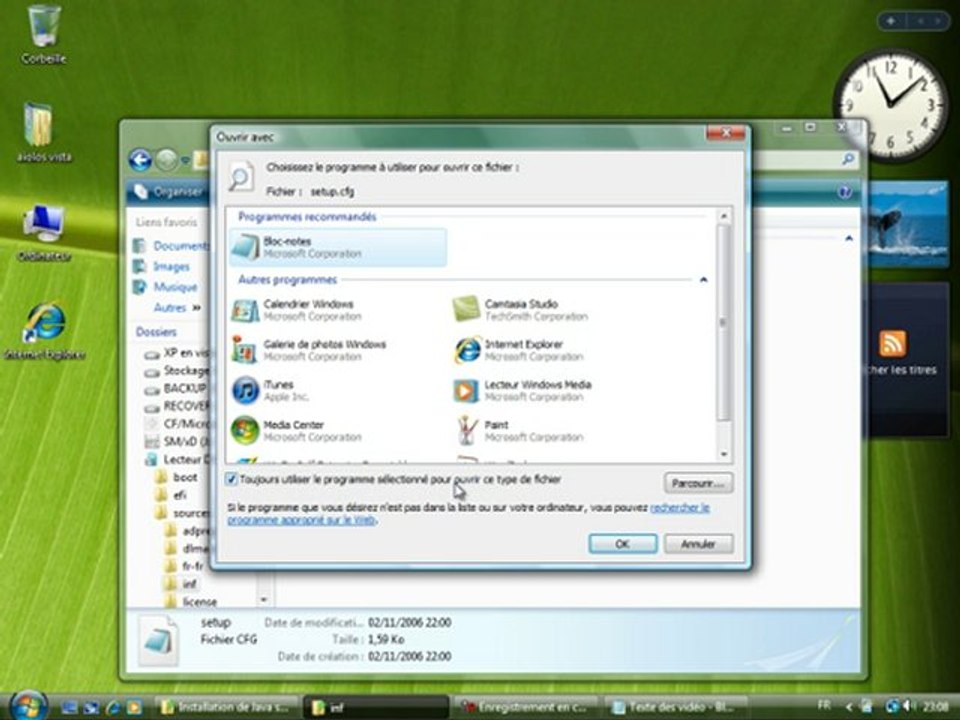Launch Internet Explorer from Quick Launch

(x=113, y=707)
